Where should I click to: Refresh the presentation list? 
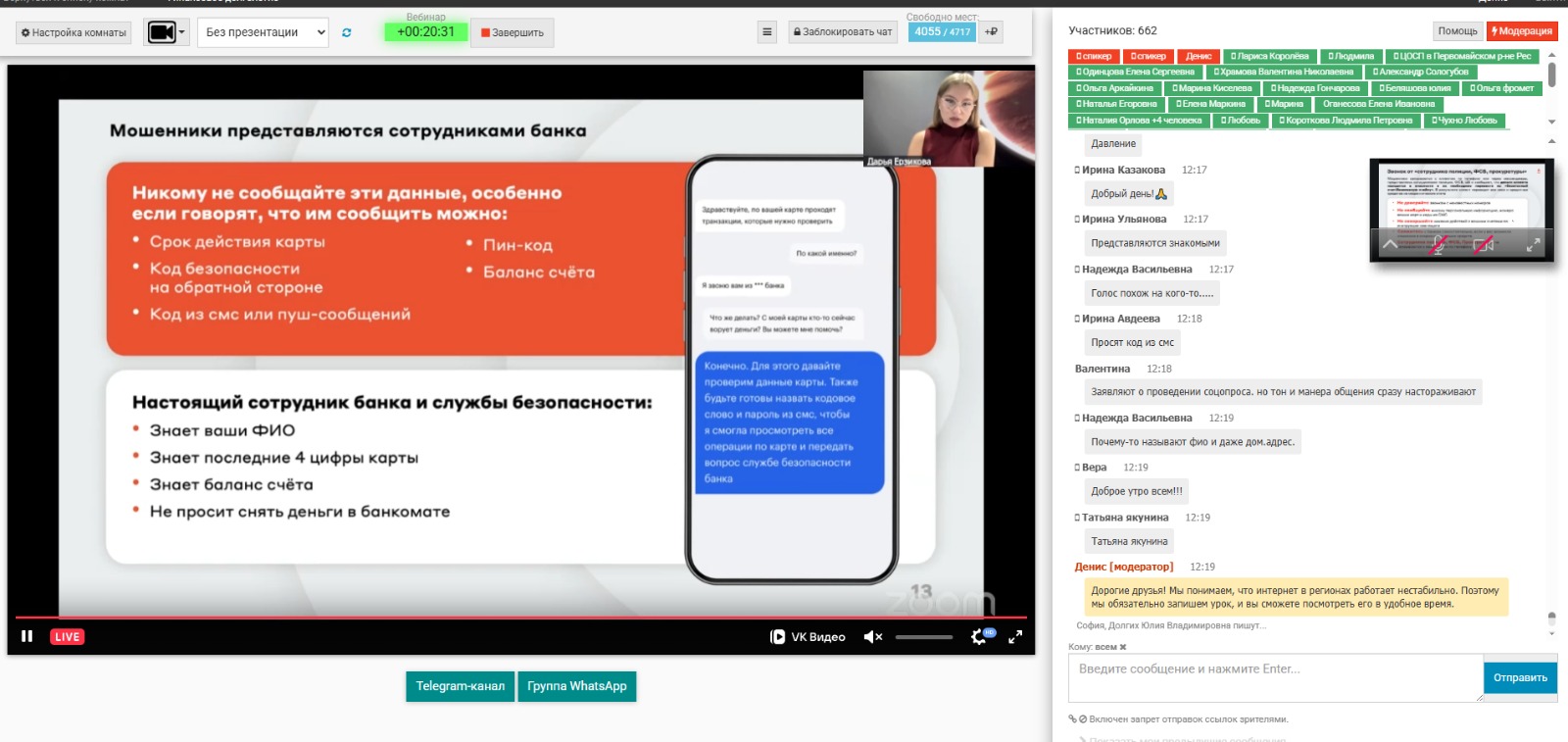click(346, 32)
